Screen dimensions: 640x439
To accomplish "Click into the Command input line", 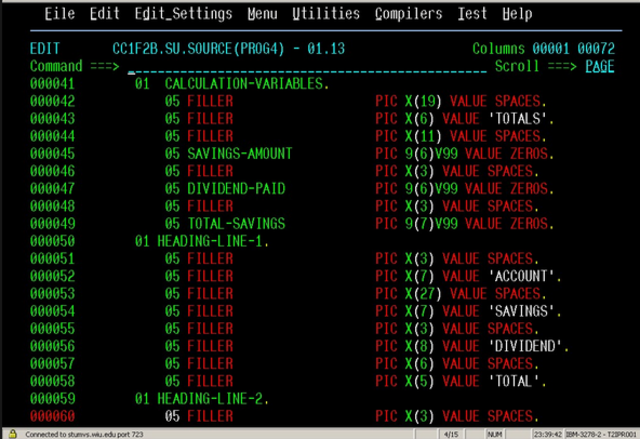I will tap(307, 67).
